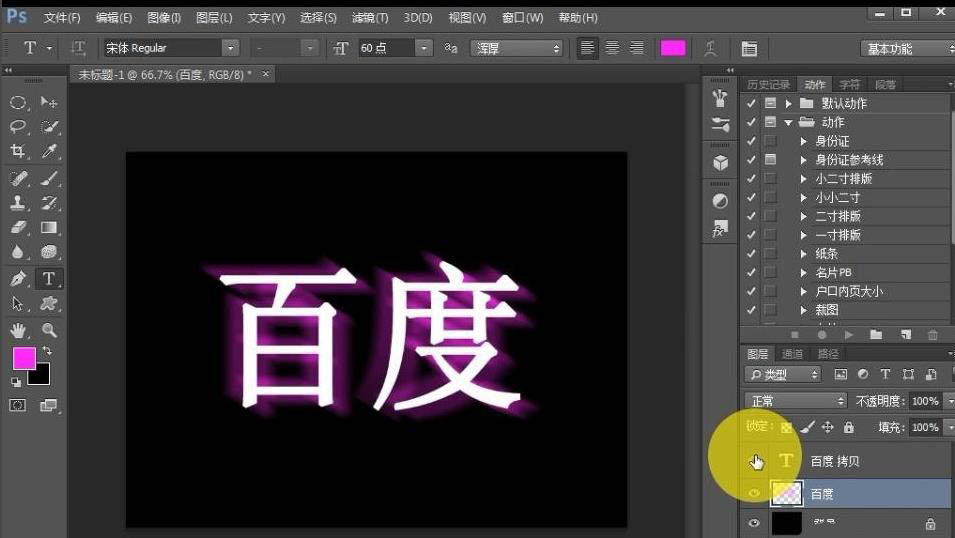Viewport: 955px width, 538px height.
Task: Create new action set folder
Action: [x=876, y=334]
